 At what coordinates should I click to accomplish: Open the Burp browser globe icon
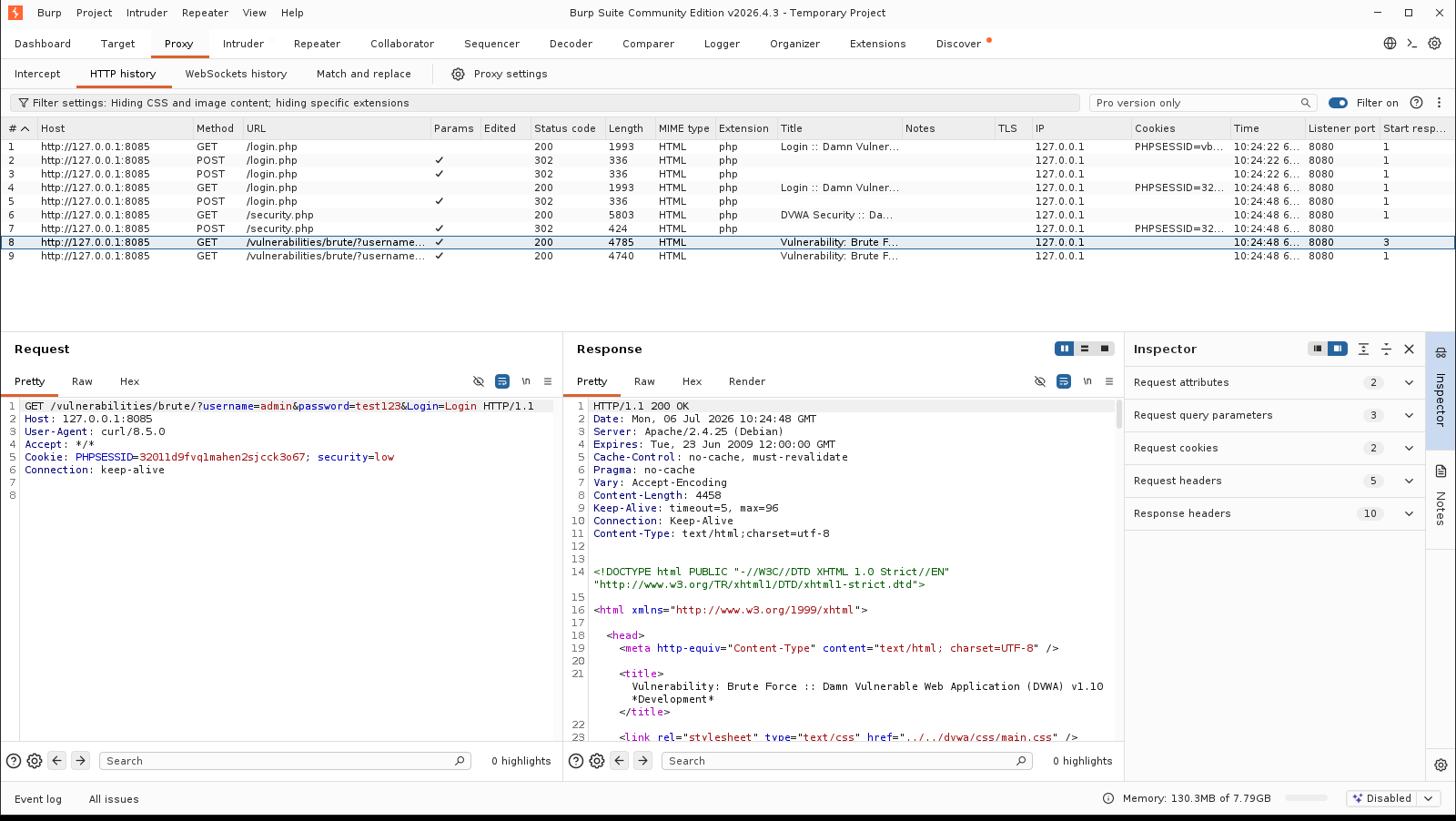pos(1390,43)
